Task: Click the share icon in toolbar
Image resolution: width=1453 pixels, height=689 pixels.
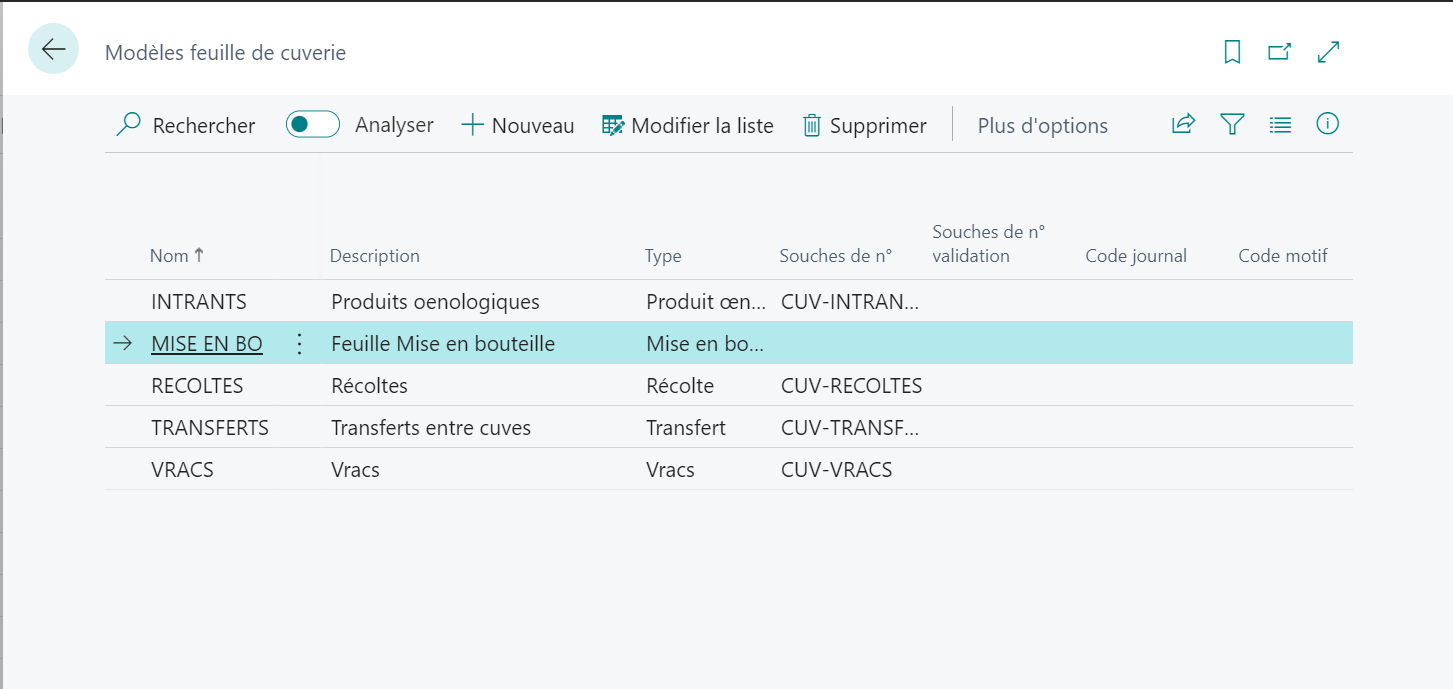Action: point(1183,124)
